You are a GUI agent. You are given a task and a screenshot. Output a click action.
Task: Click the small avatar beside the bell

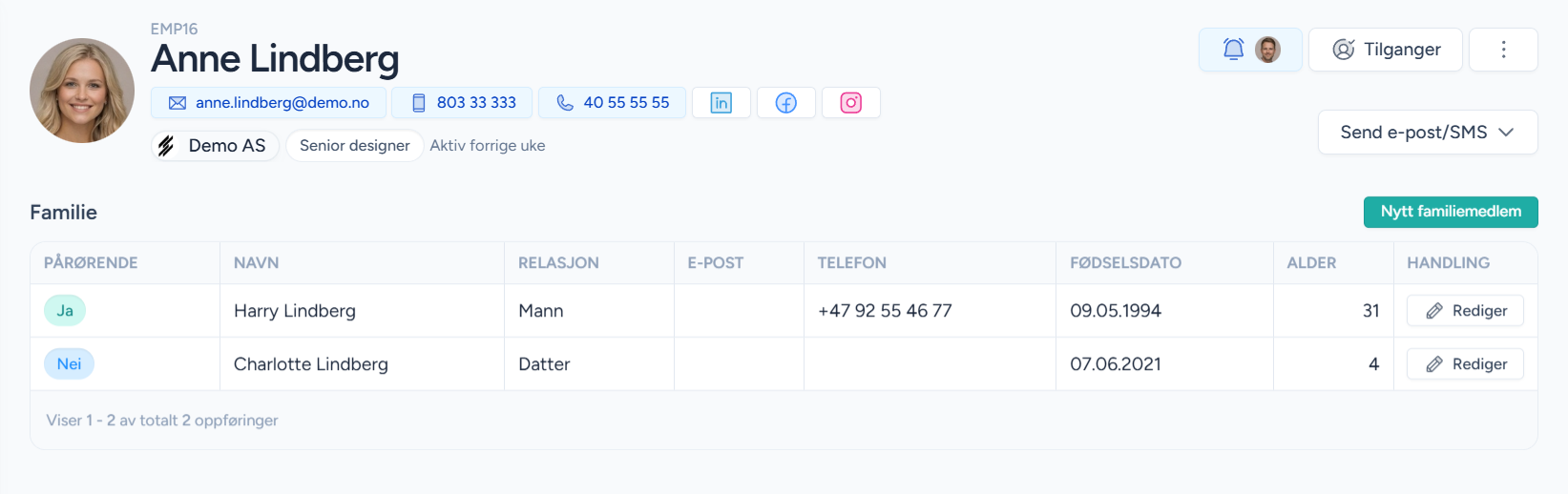click(x=1267, y=50)
